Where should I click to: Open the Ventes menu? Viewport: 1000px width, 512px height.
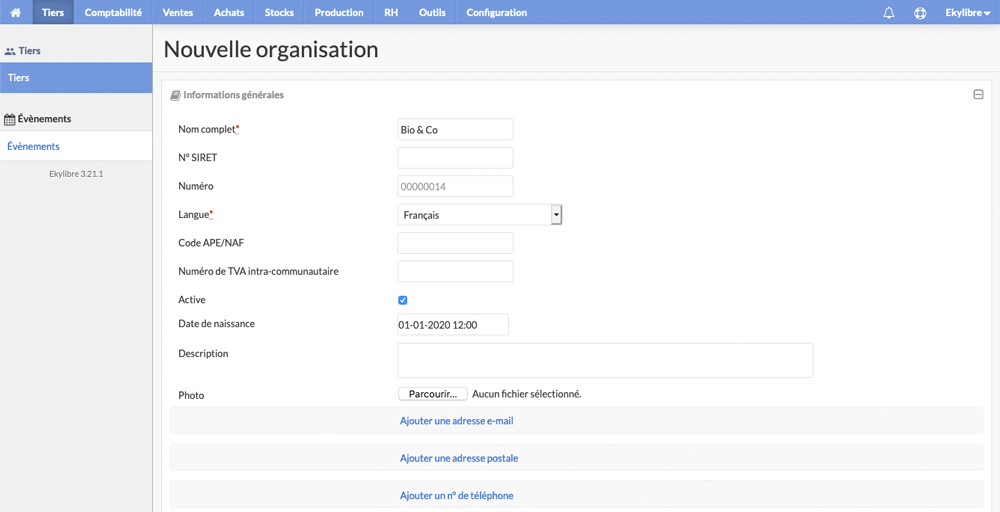coord(178,12)
